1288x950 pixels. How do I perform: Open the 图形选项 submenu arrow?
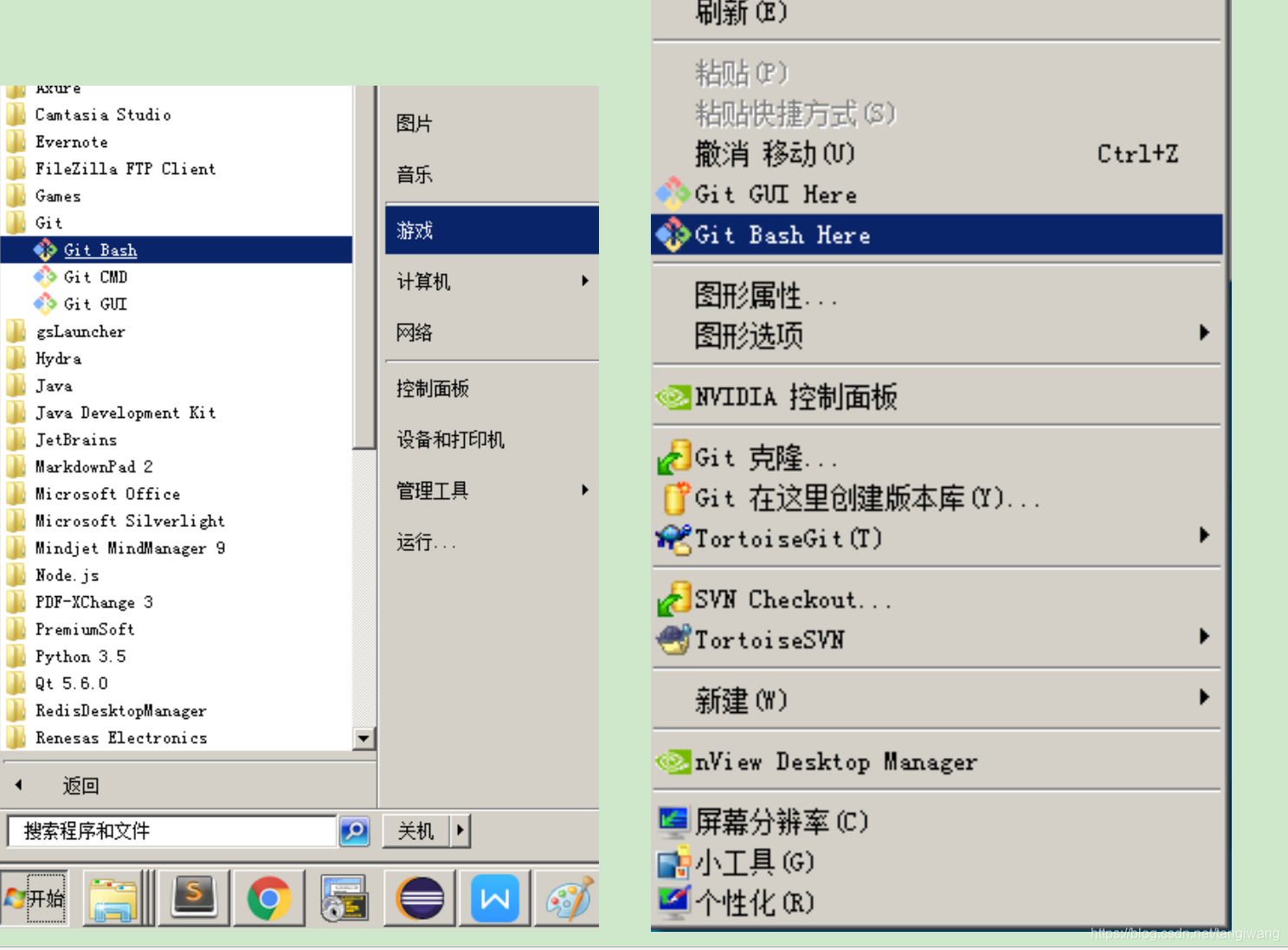click(1204, 332)
